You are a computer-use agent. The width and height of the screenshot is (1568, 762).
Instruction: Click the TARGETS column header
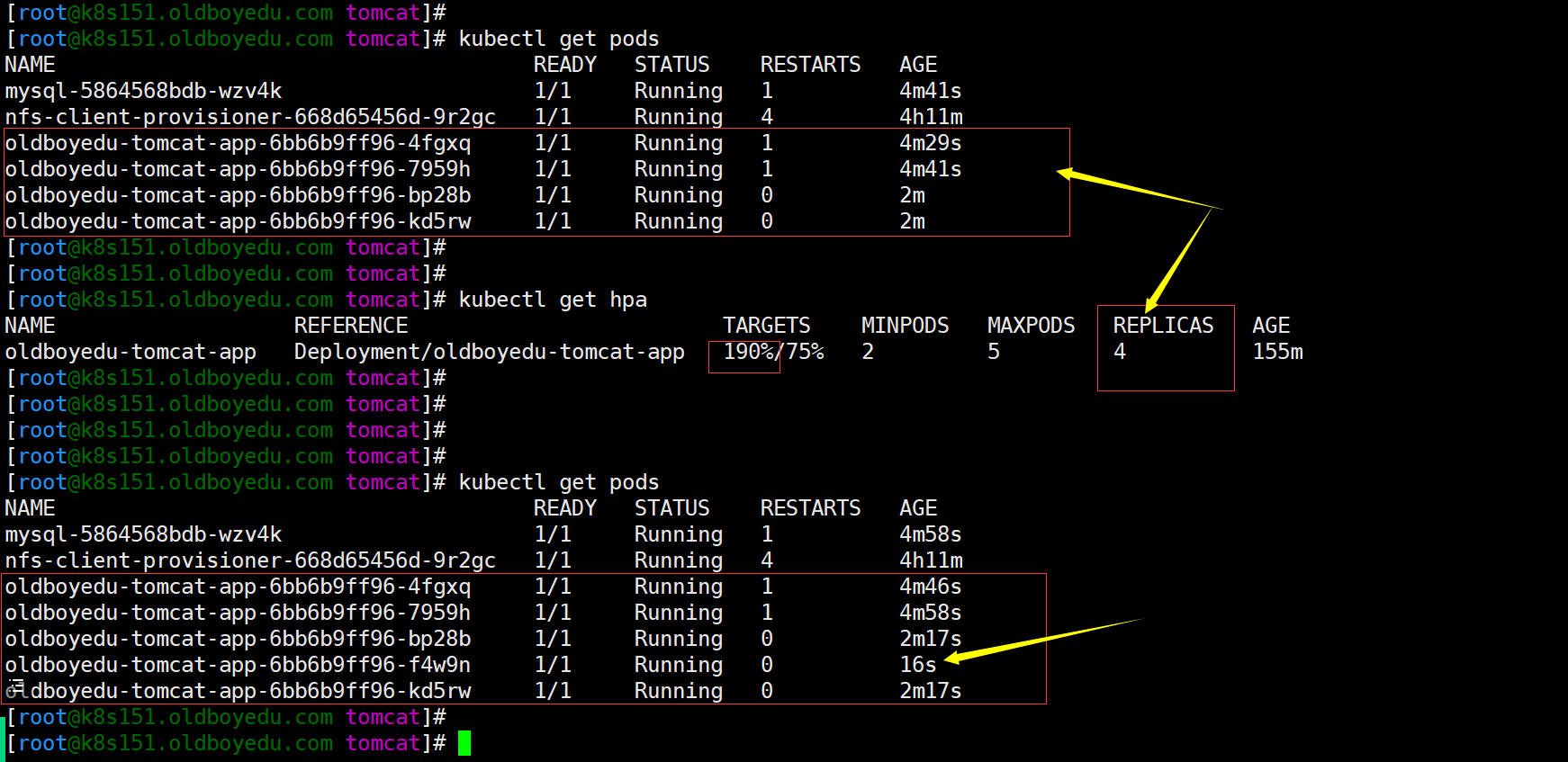(x=766, y=326)
